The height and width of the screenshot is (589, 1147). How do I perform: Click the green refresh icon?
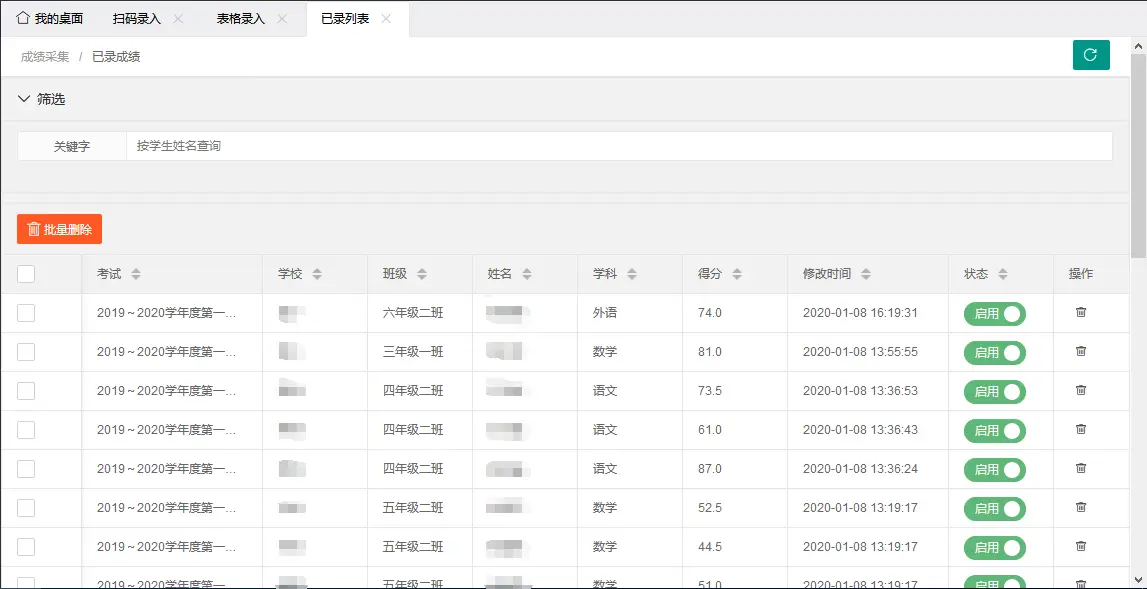(1091, 55)
